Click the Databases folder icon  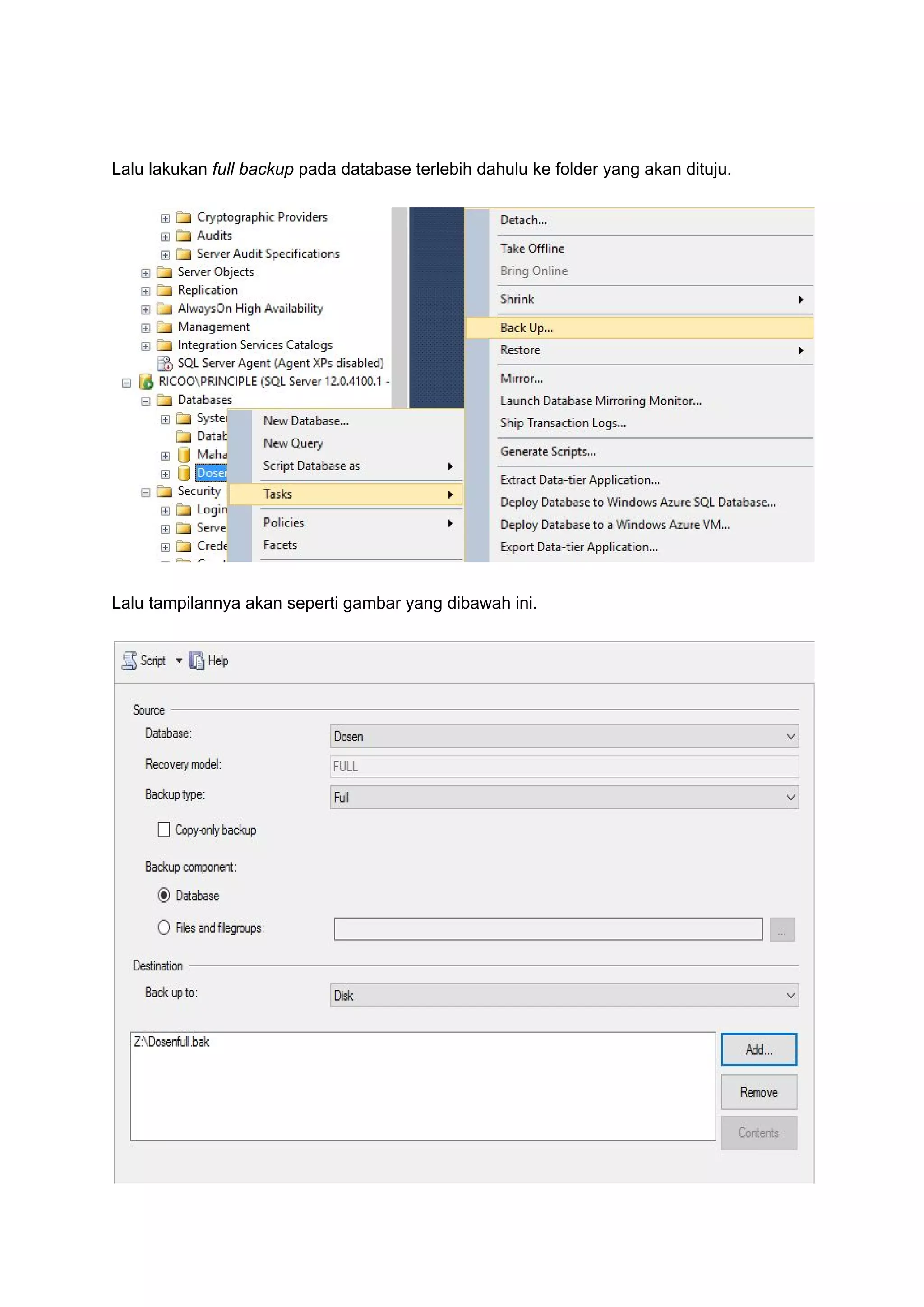(x=164, y=400)
